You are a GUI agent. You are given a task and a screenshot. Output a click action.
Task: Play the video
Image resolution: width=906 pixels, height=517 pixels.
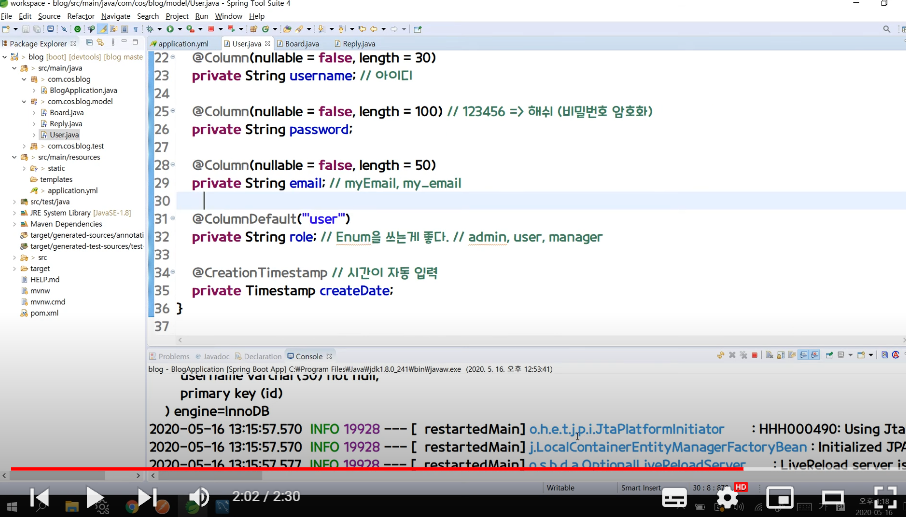tap(95, 497)
